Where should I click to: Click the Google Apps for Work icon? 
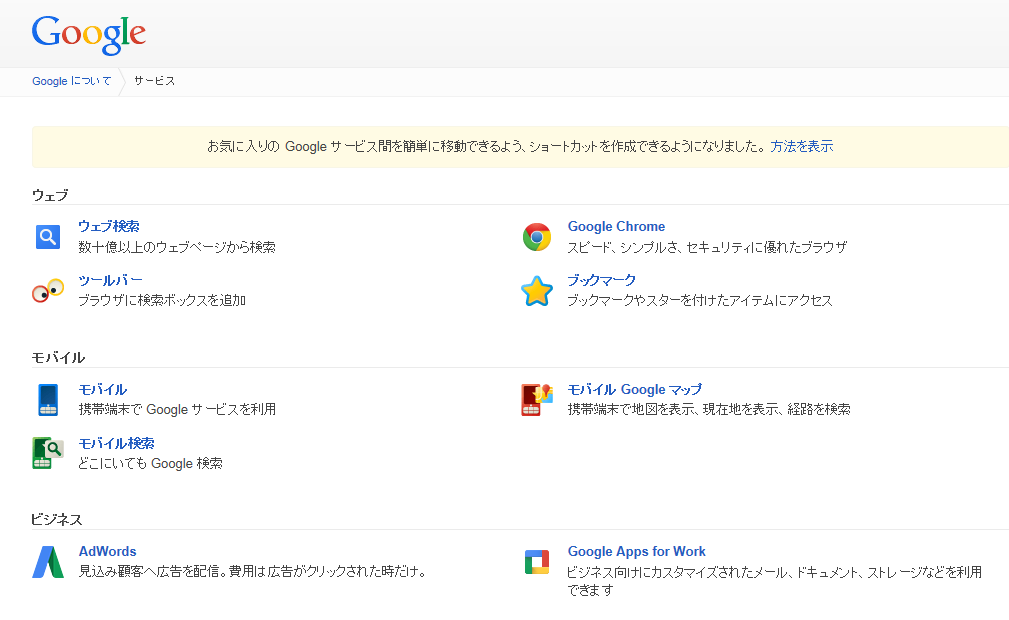click(537, 561)
